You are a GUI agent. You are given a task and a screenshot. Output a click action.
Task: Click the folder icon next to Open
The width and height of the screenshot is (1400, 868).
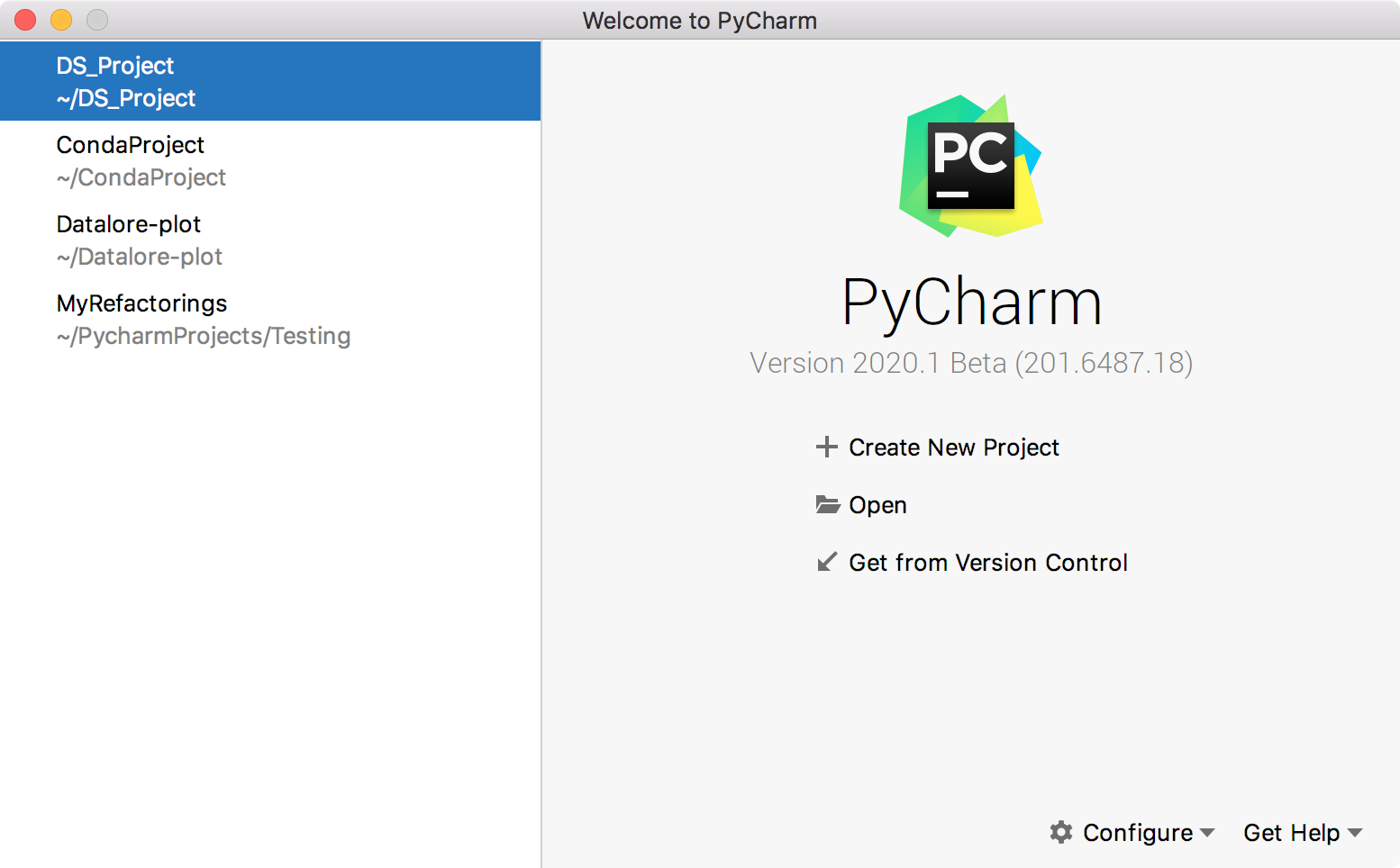[828, 504]
